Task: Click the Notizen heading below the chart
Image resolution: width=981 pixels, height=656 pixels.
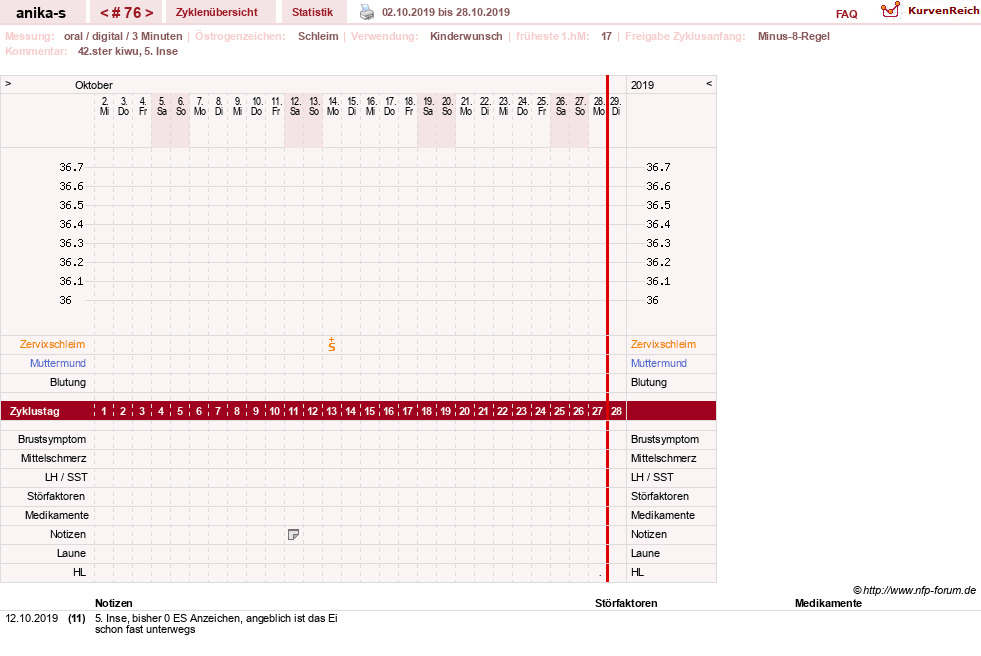Action: coord(114,603)
